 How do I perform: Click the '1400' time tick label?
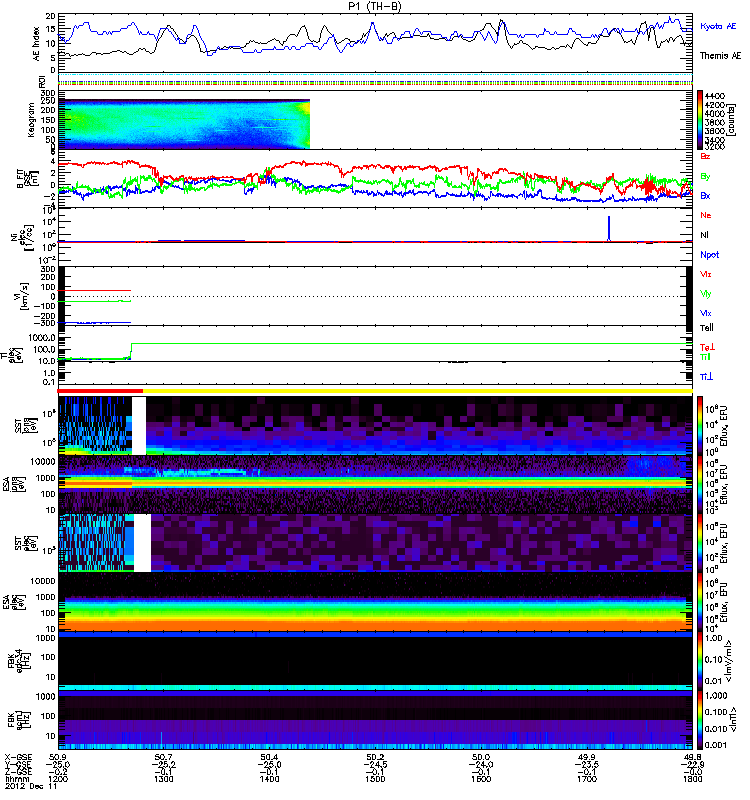click(269, 779)
